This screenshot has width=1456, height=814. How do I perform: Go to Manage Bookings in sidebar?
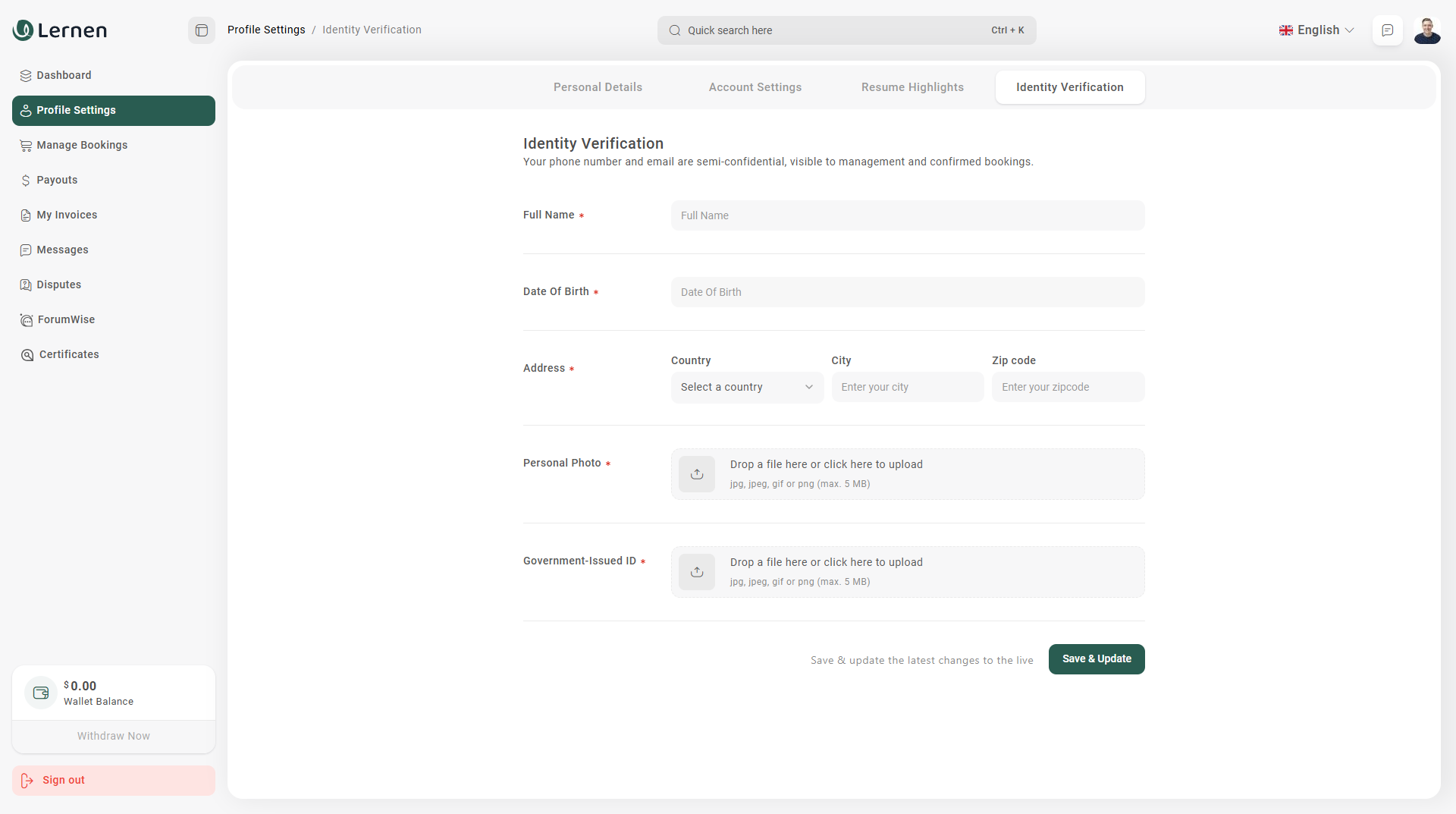tap(81, 145)
